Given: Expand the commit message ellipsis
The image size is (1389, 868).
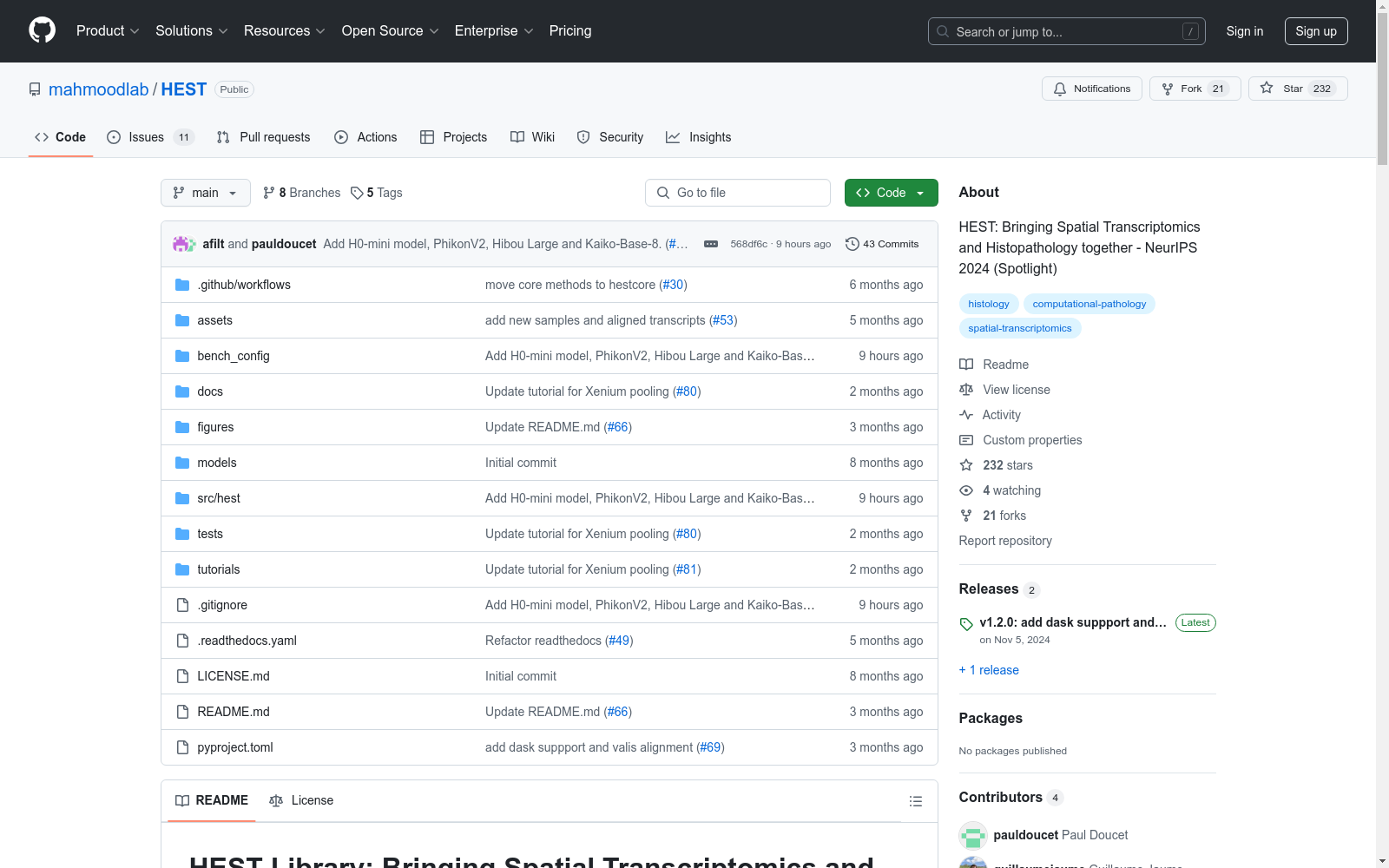Looking at the screenshot, I should point(711,244).
